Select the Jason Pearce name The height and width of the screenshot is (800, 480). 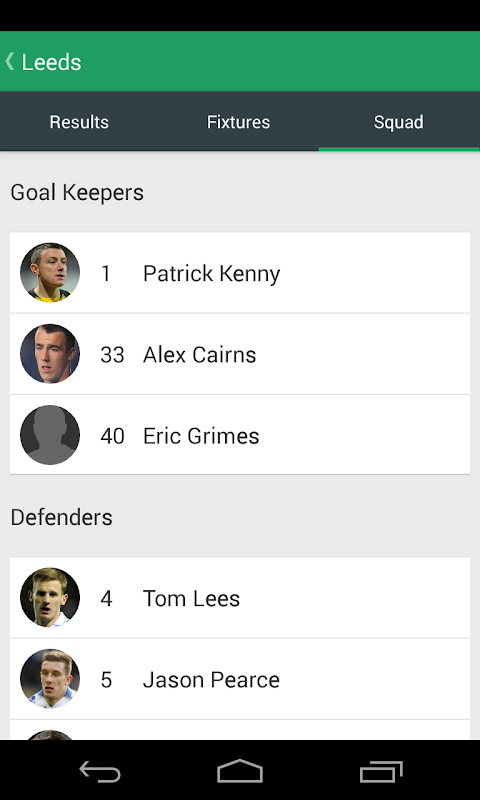click(x=211, y=680)
